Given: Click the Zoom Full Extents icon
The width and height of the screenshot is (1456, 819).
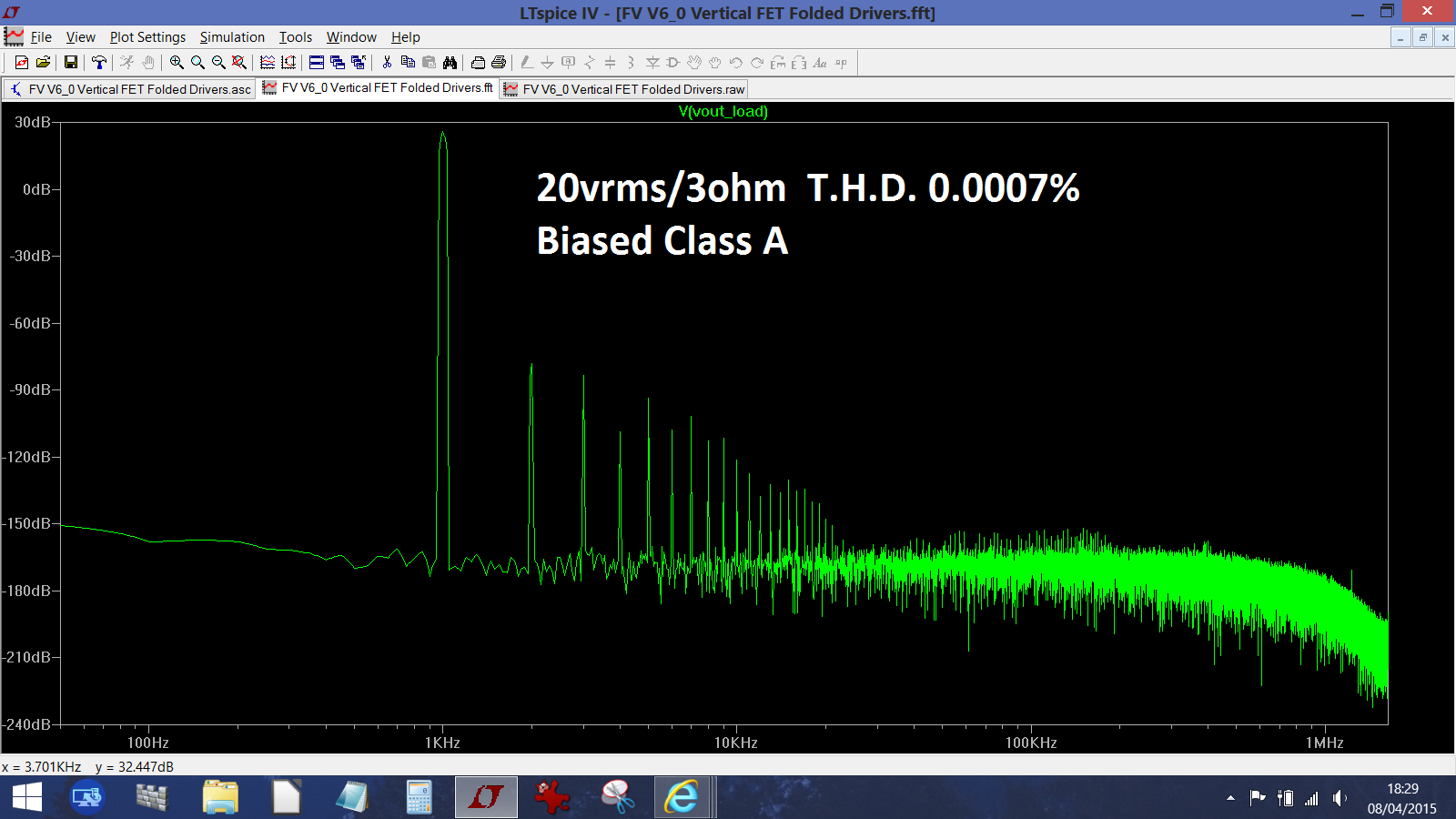Looking at the screenshot, I should tap(239, 62).
